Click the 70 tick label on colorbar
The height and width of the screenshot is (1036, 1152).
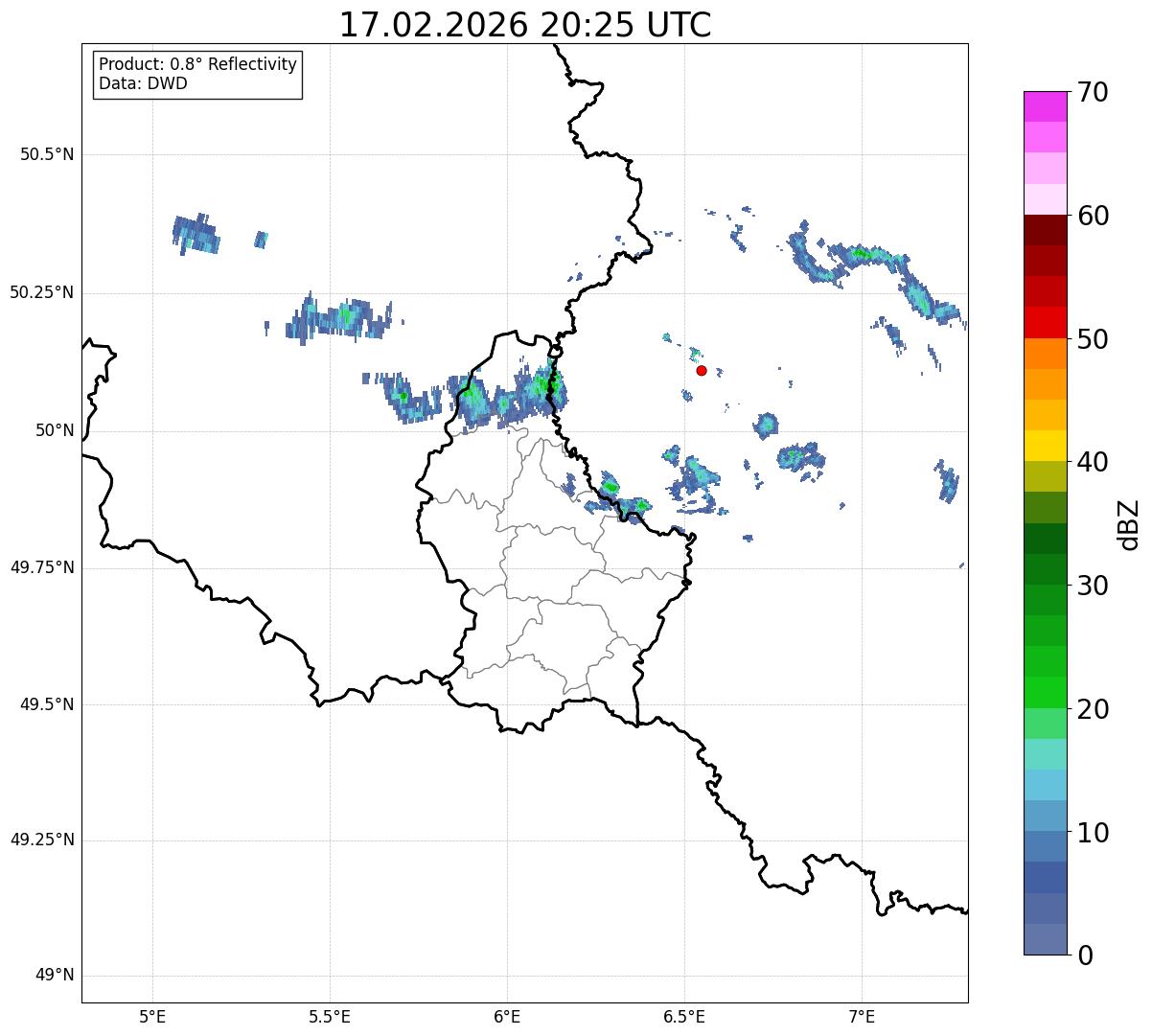1093,93
